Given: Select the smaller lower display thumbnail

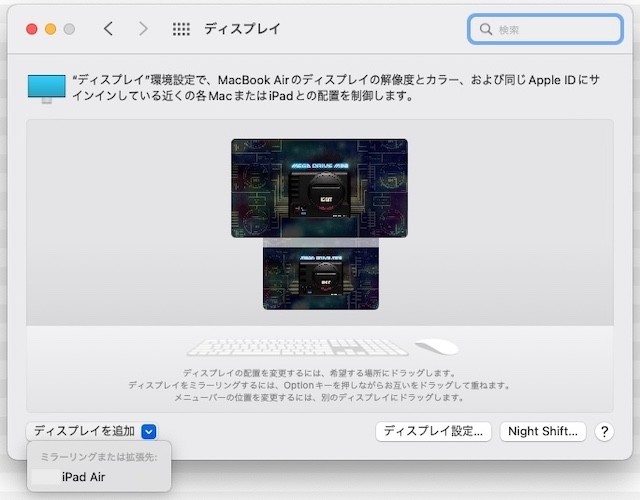Looking at the screenshot, I should [321, 277].
